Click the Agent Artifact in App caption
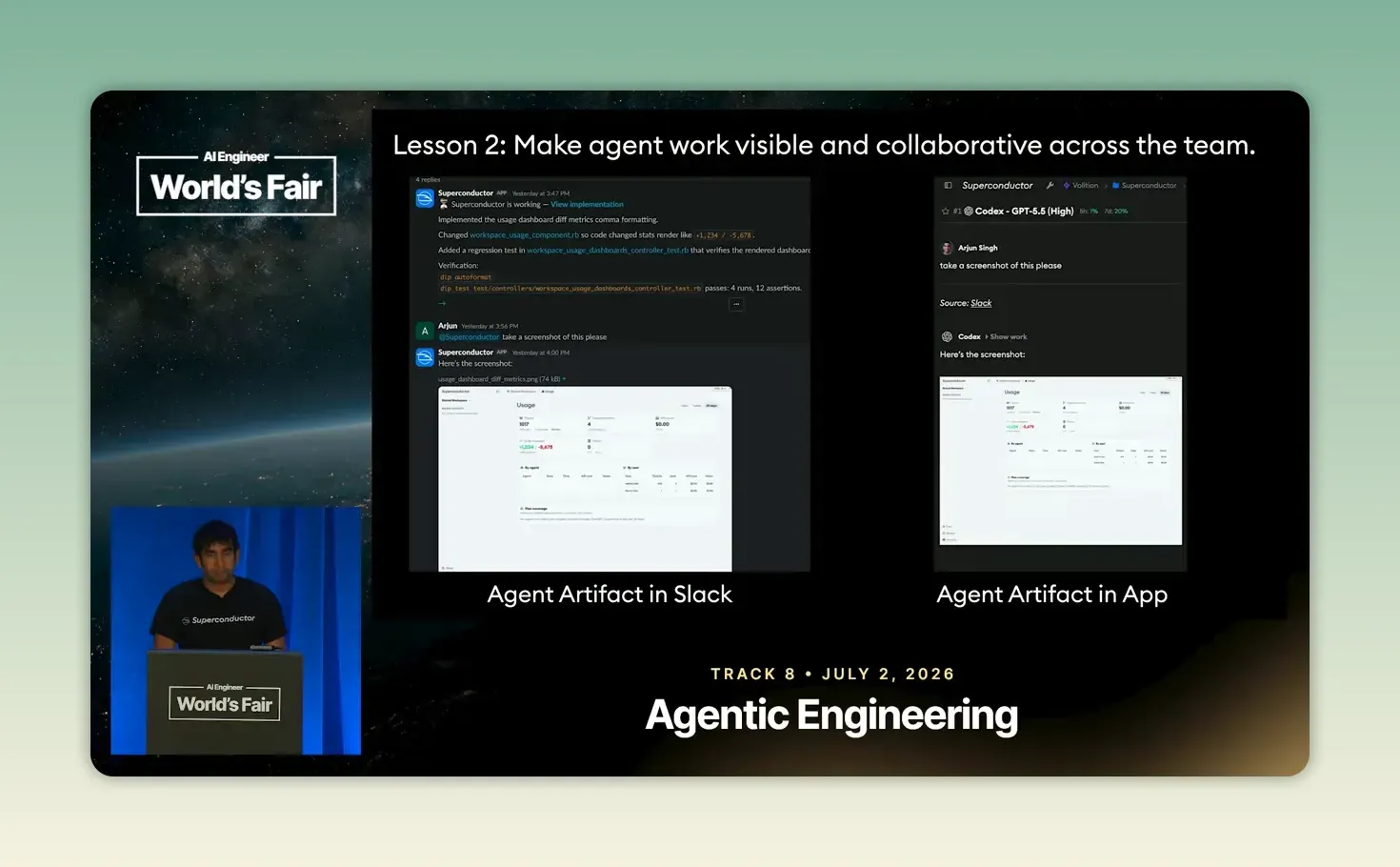This screenshot has height=867, width=1400. tap(1051, 595)
